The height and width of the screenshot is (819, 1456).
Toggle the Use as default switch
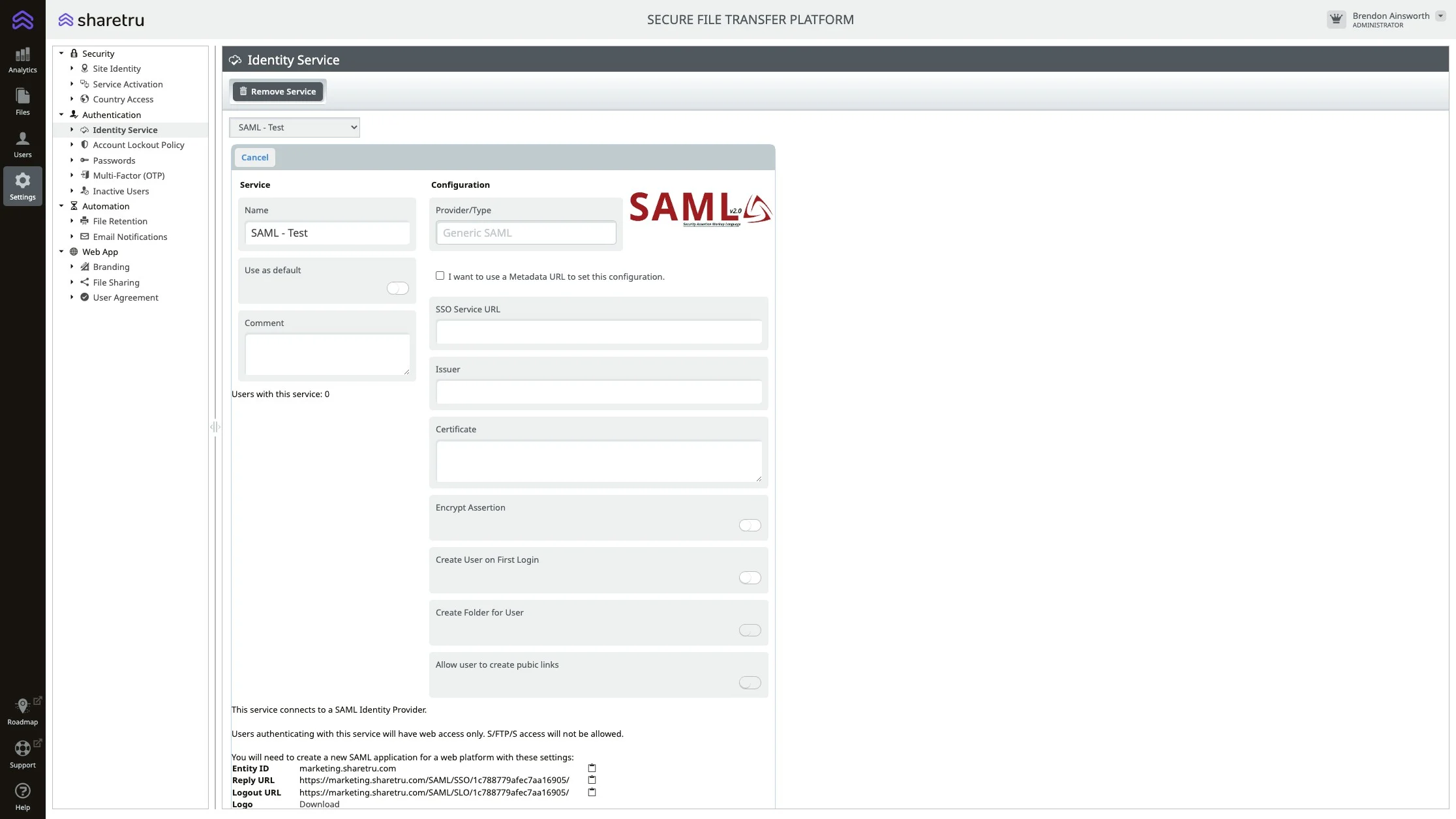(x=397, y=288)
